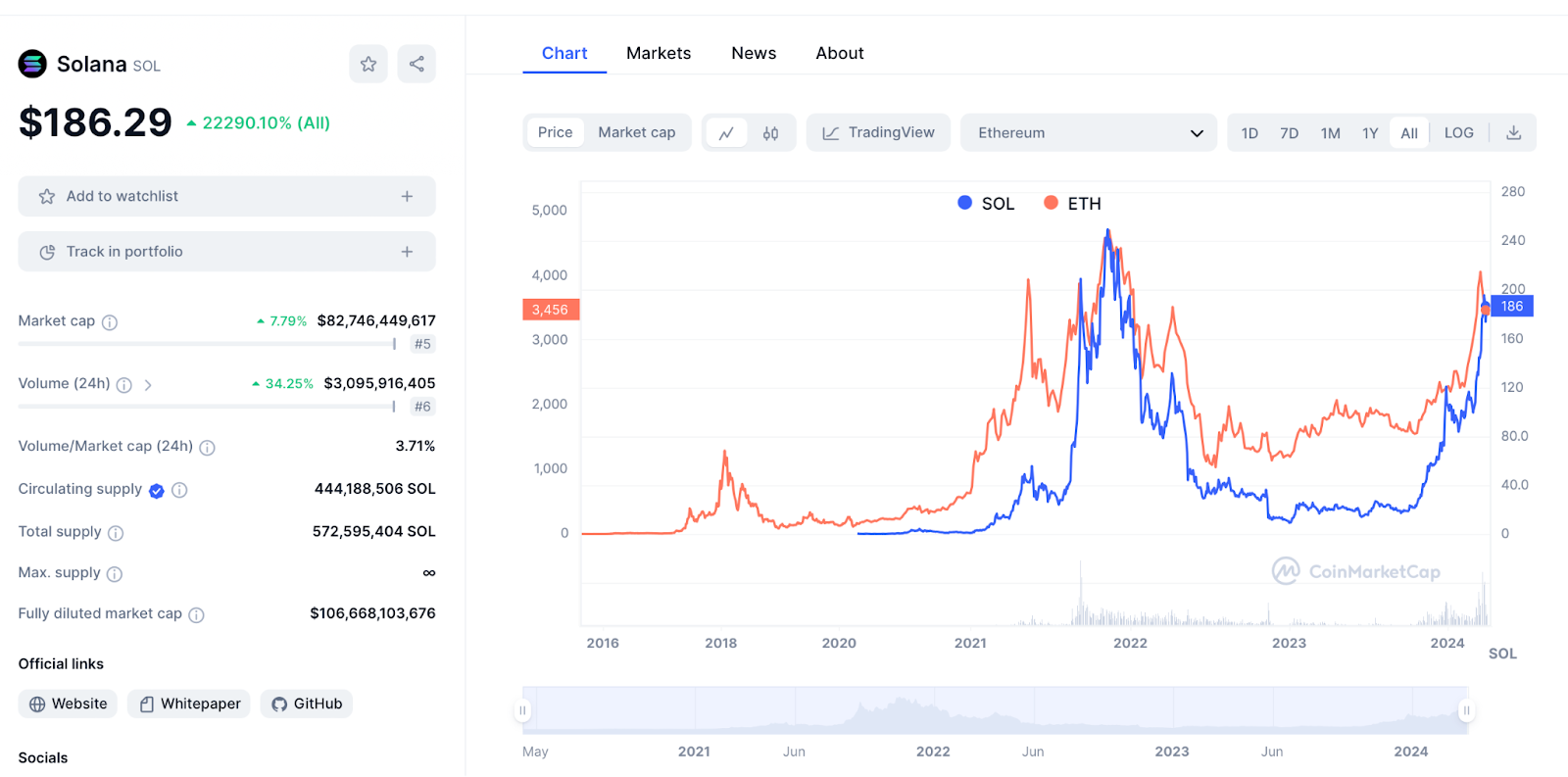Open the official Website link

coord(69,704)
